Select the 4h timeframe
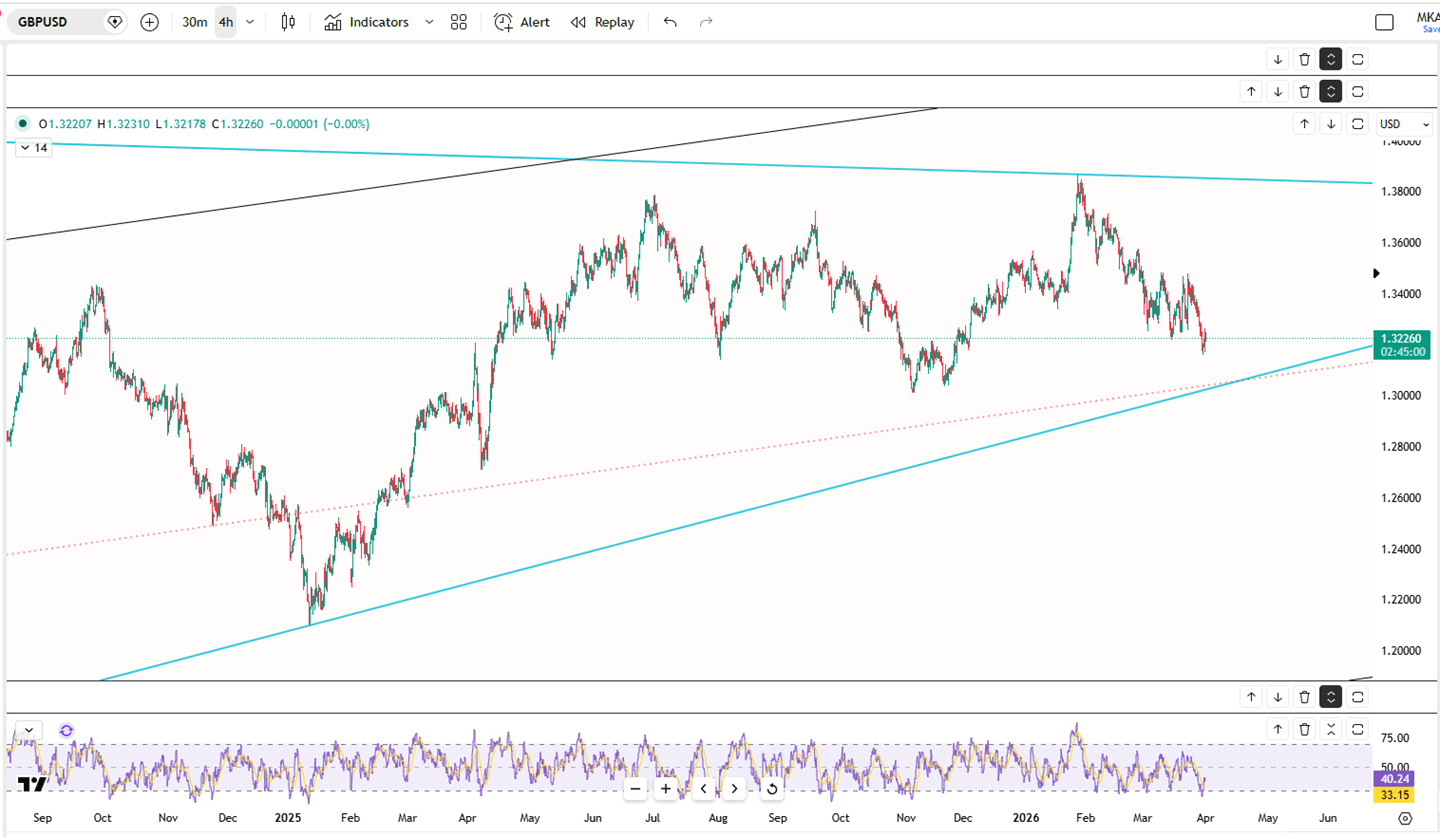 [x=226, y=22]
